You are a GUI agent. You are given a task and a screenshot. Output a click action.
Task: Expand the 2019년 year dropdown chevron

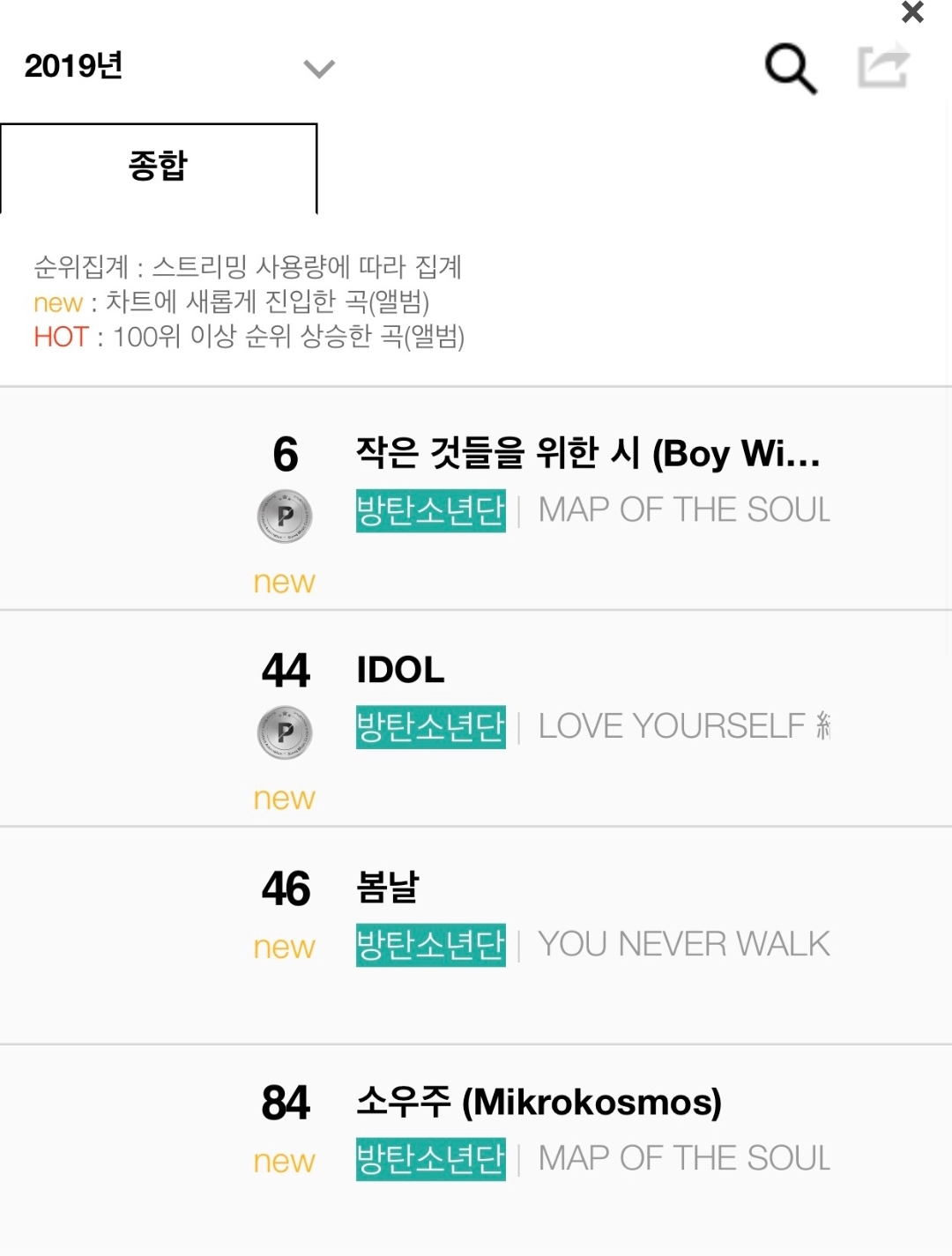[318, 69]
